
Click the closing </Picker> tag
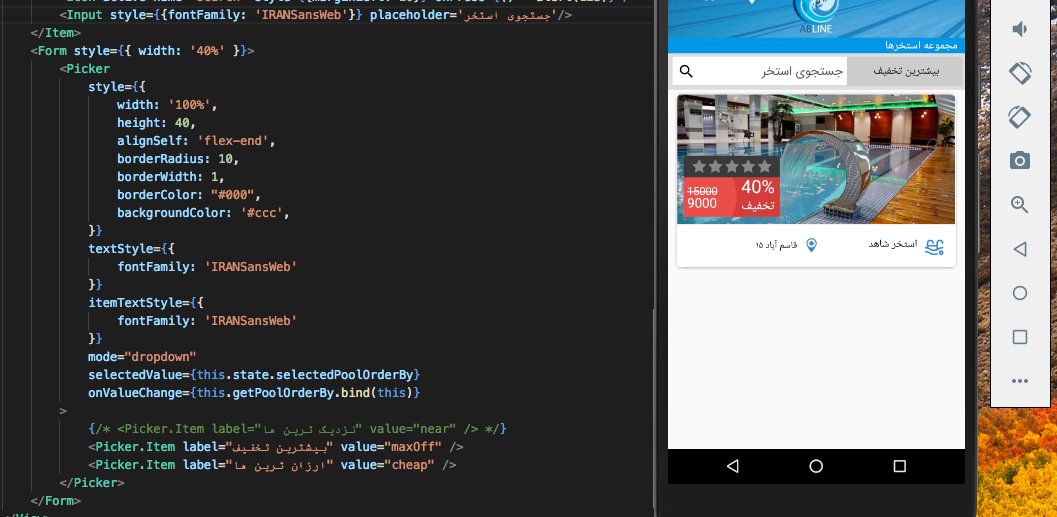click(x=92, y=483)
